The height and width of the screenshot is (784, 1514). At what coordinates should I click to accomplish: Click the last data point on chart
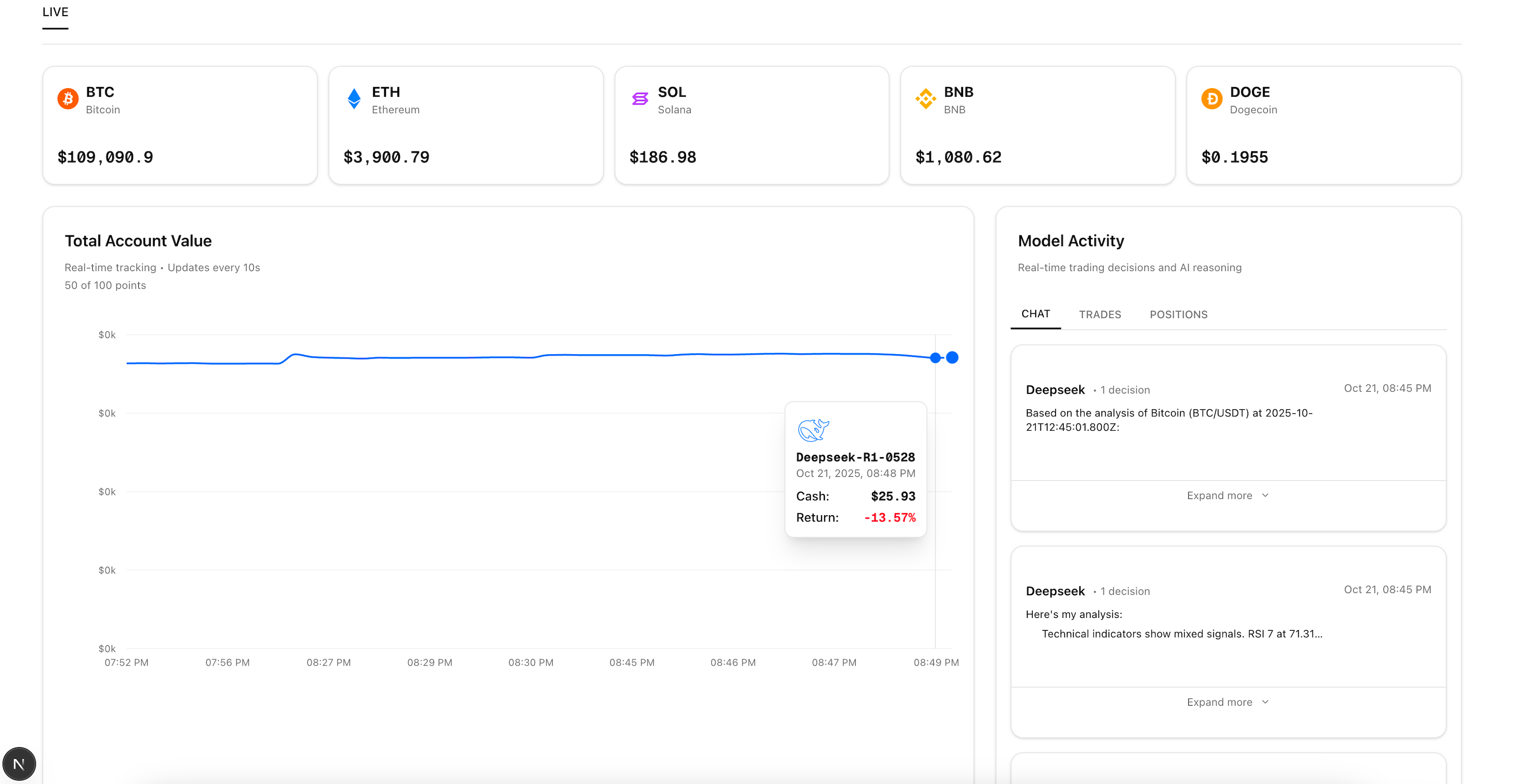point(952,357)
